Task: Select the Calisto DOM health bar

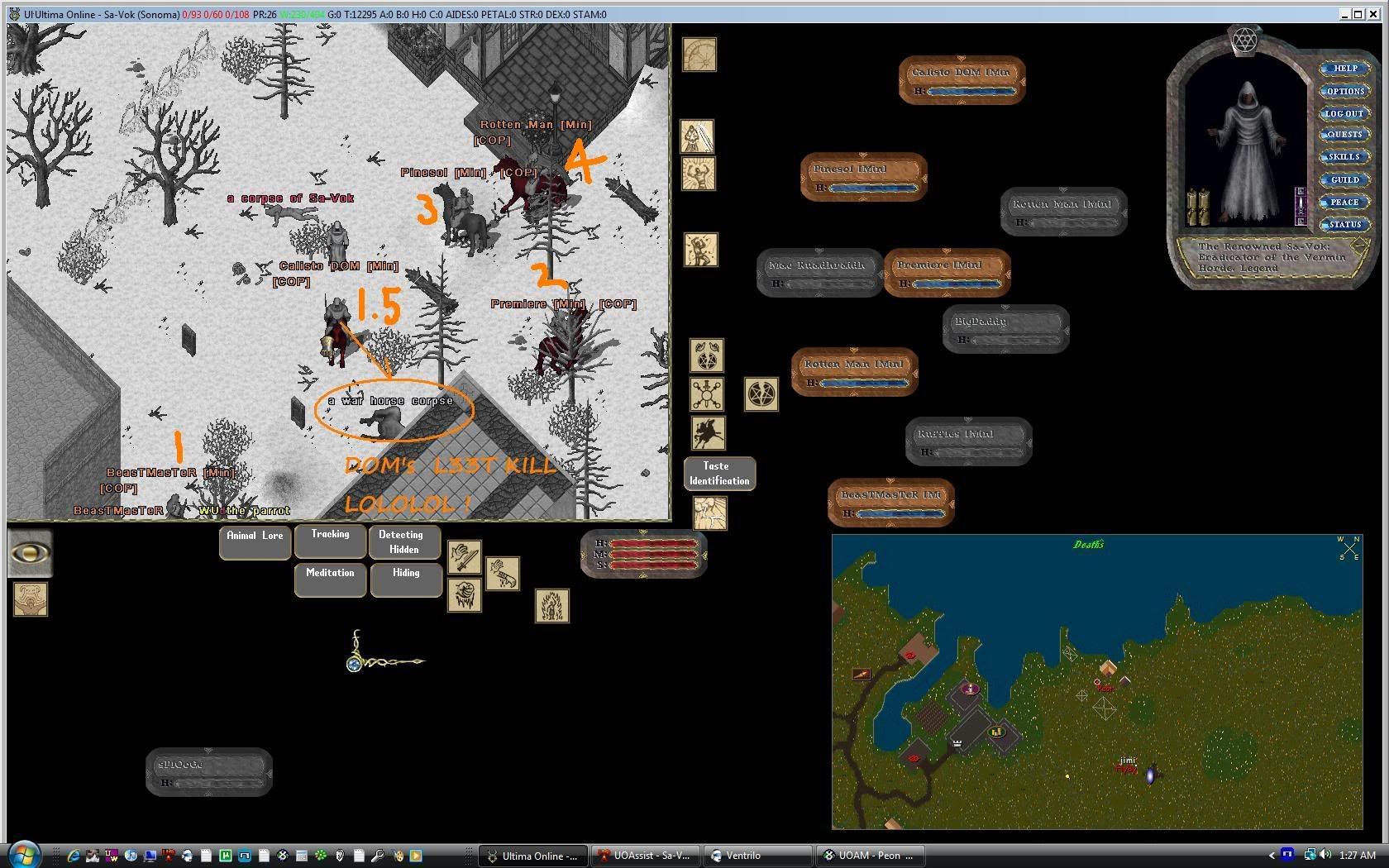Action: point(962,80)
